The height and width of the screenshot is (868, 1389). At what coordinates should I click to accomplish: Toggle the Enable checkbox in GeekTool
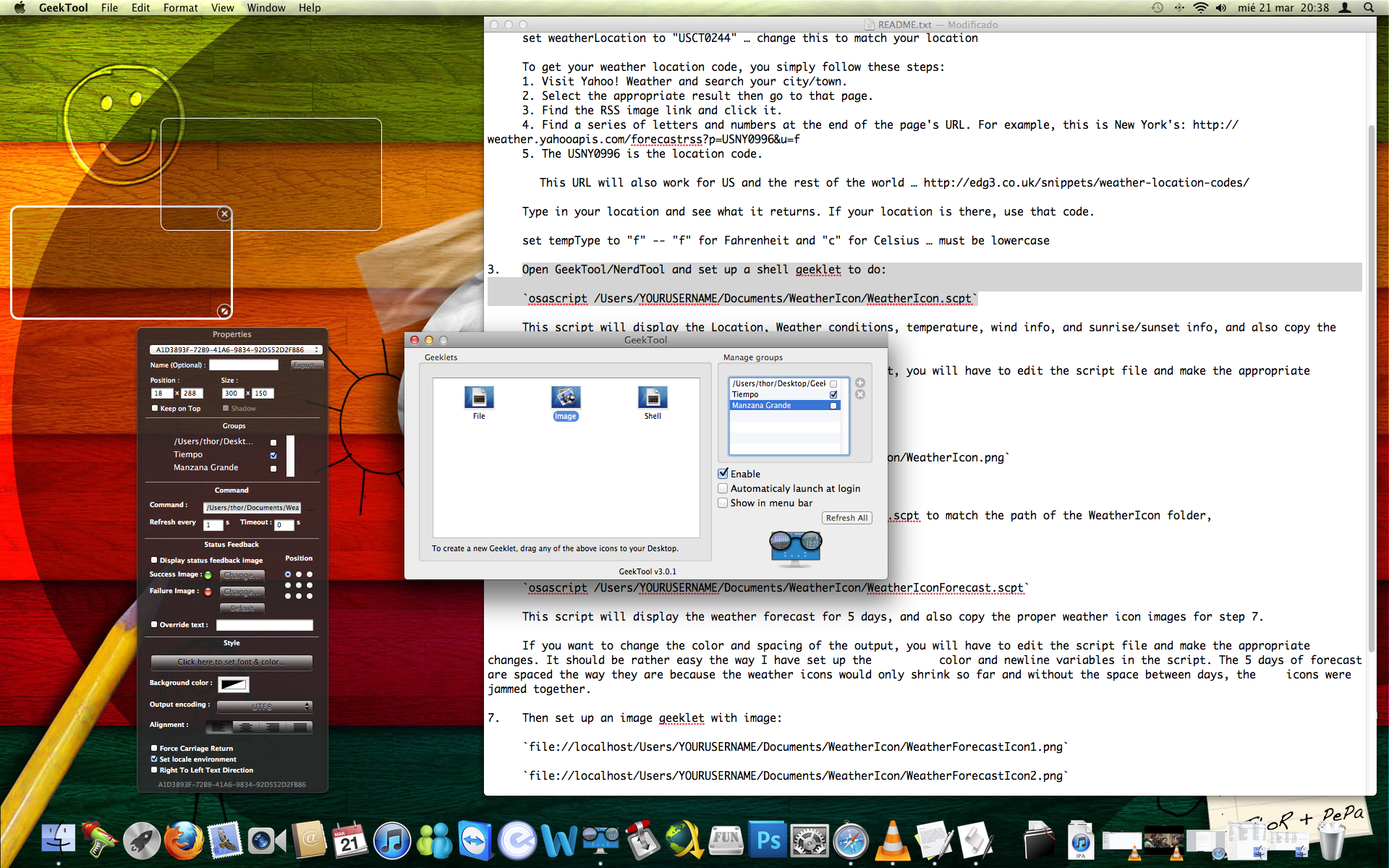click(723, 473)
